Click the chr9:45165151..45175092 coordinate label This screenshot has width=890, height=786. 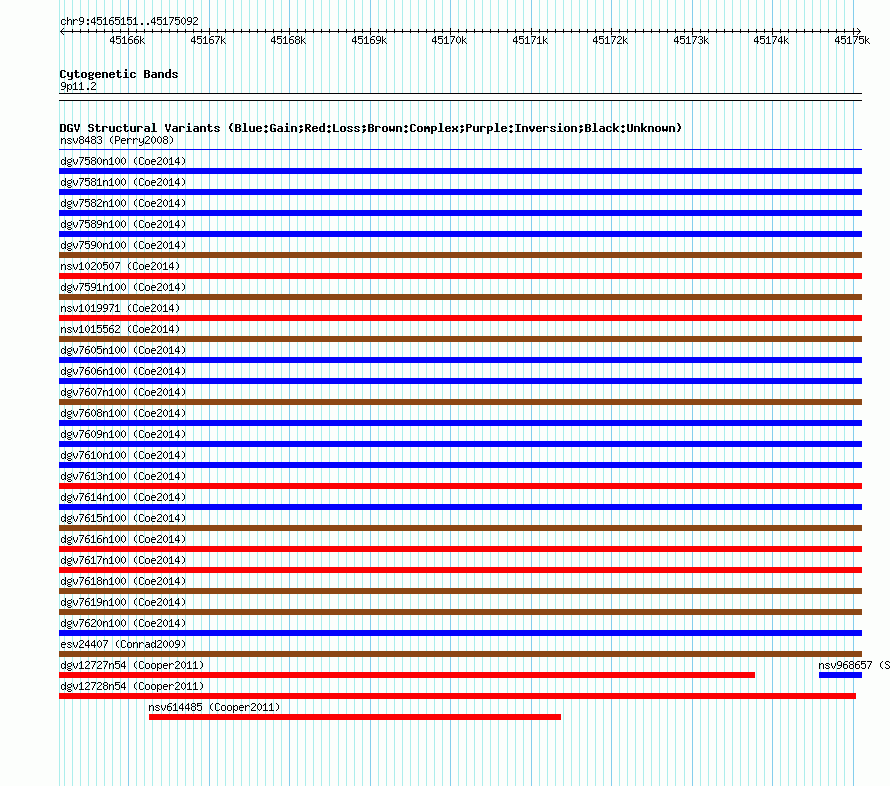(129, 21)
